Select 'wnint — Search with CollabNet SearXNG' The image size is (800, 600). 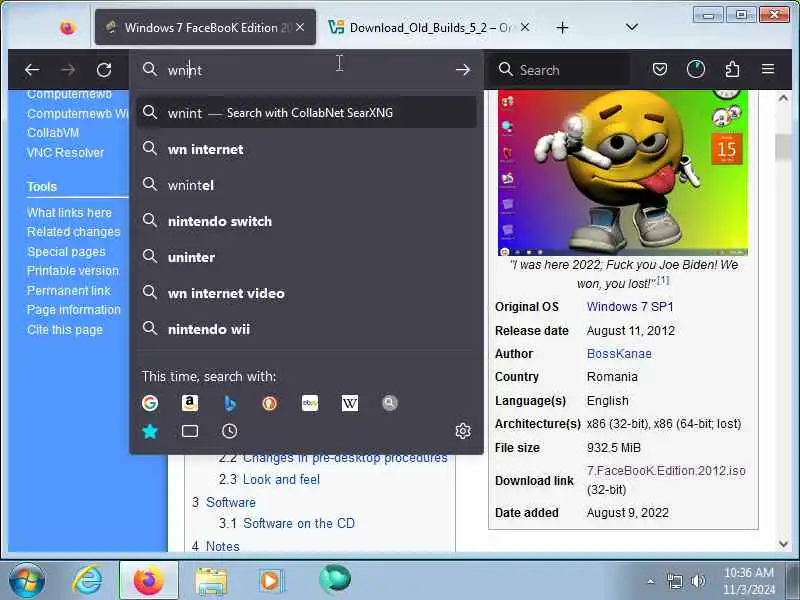306,113
